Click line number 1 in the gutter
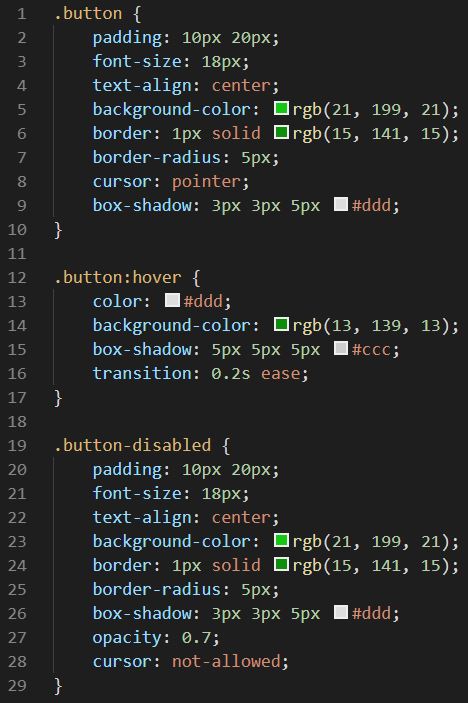Viewport: 468px width, 703px height. coord(22,14)
